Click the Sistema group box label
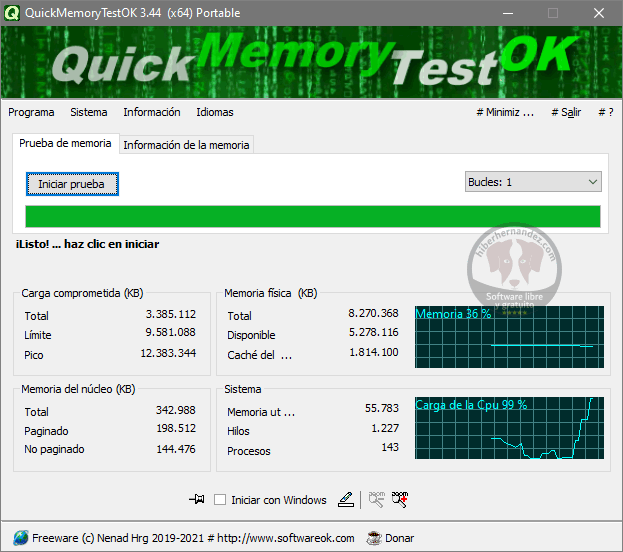This screenshot has height=552, width=623. (243, 389)
